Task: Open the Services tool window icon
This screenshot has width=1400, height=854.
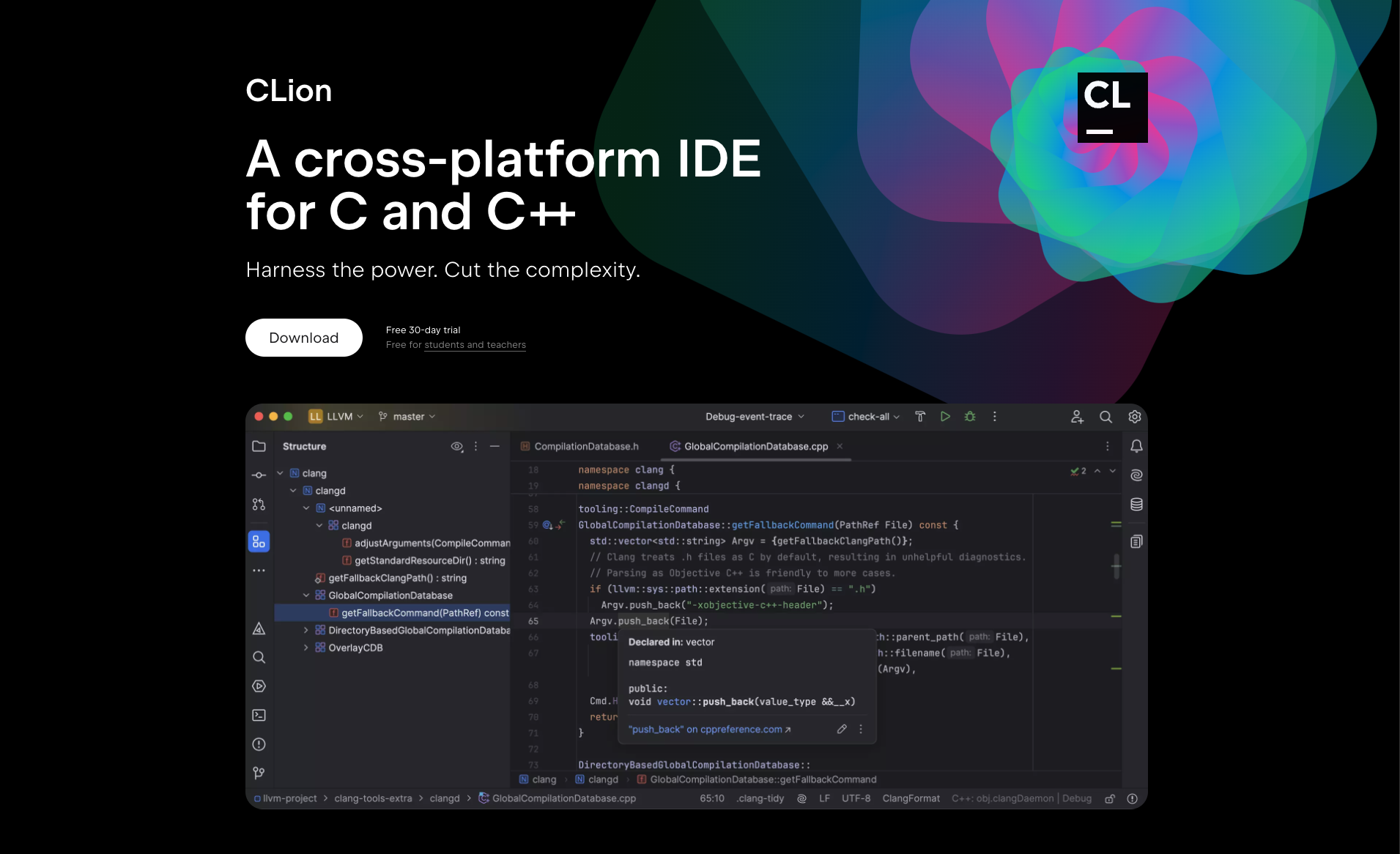Action: pos(259,686)
